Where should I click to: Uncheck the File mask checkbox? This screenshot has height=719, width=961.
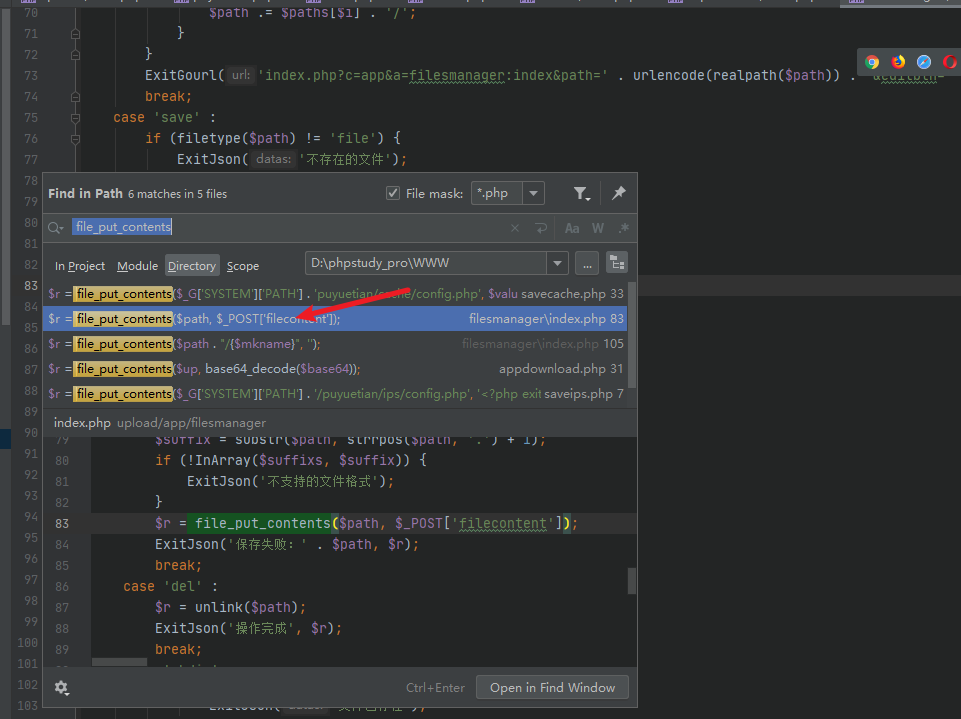[393, 193]
